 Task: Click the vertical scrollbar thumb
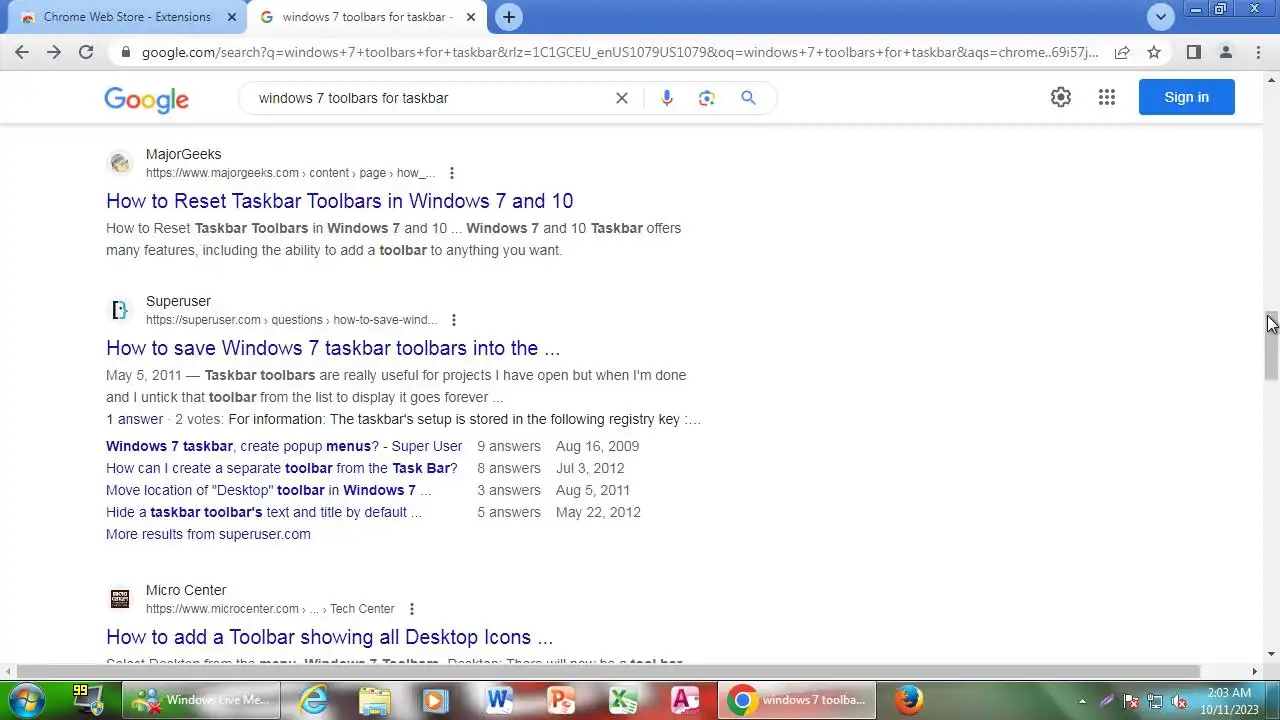point(1271,346)
